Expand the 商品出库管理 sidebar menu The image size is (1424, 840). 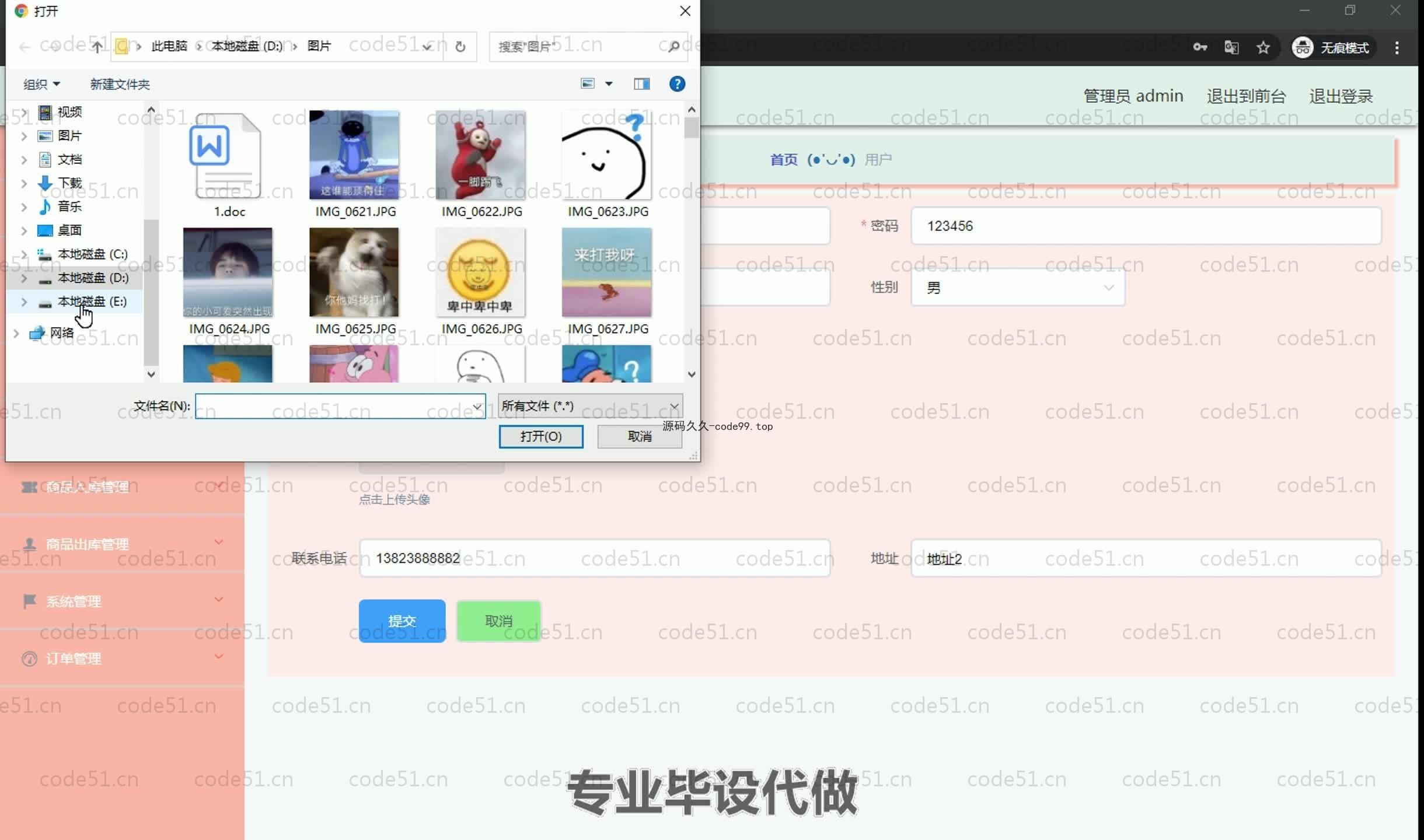pyautogui.click(x=122, y=544)
